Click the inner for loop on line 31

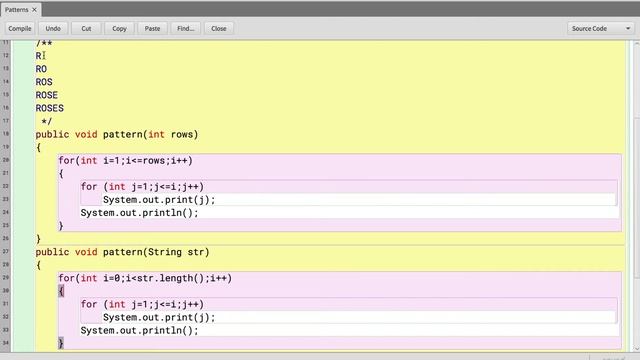(142, 304)
